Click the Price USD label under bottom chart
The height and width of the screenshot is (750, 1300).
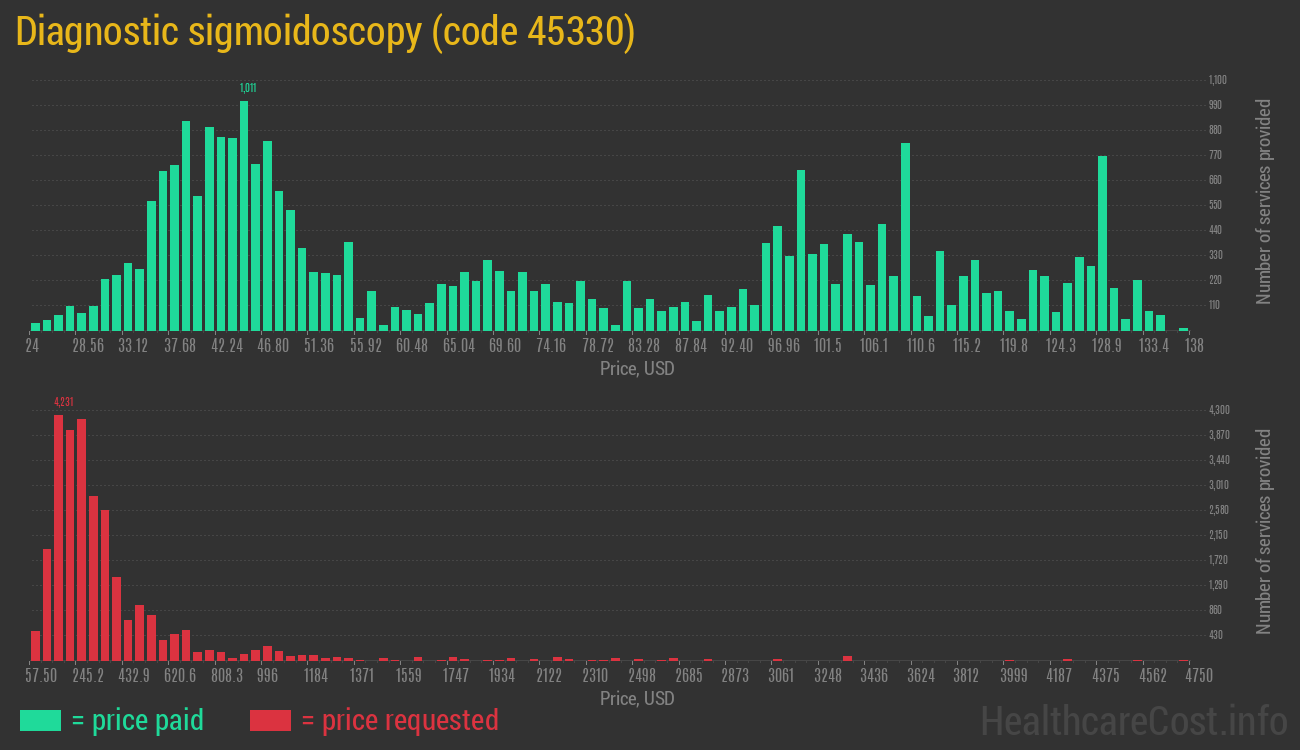click(x=637, y=698)
